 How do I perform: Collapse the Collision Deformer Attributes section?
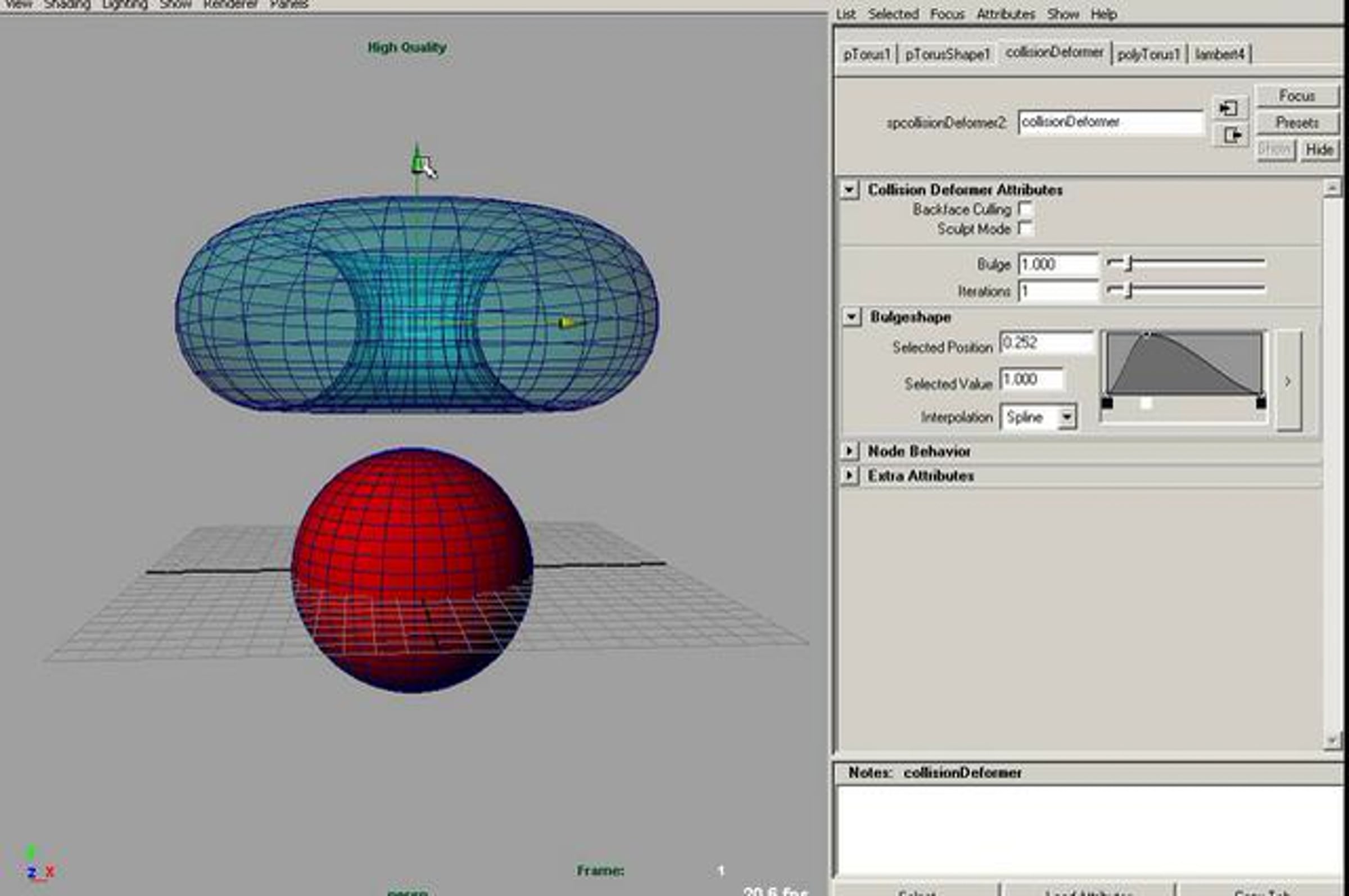(x=850, y=191)
